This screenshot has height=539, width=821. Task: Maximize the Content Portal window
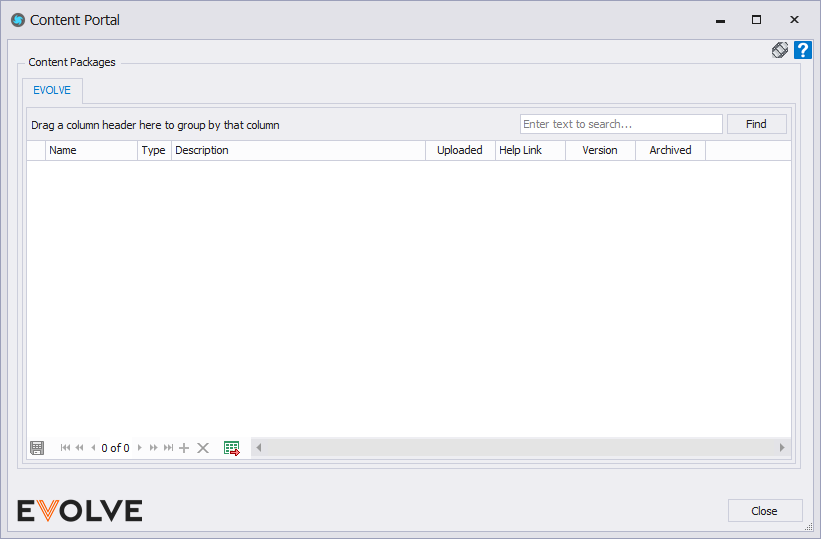pos(757,20)
